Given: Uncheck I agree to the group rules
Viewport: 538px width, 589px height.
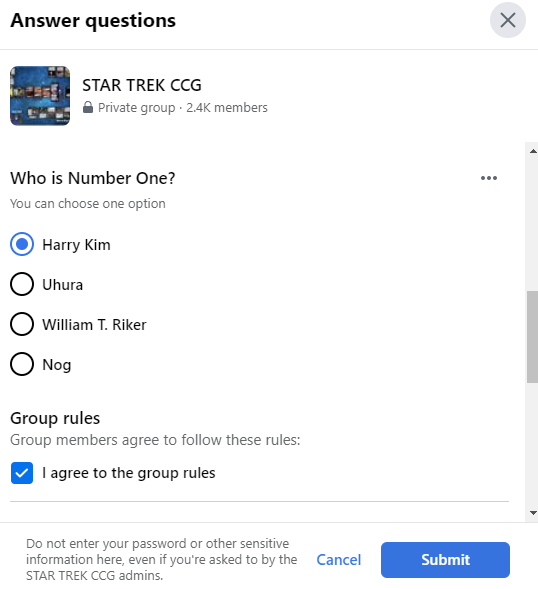Looking at the screenshot, I should [x=22, y=473].
